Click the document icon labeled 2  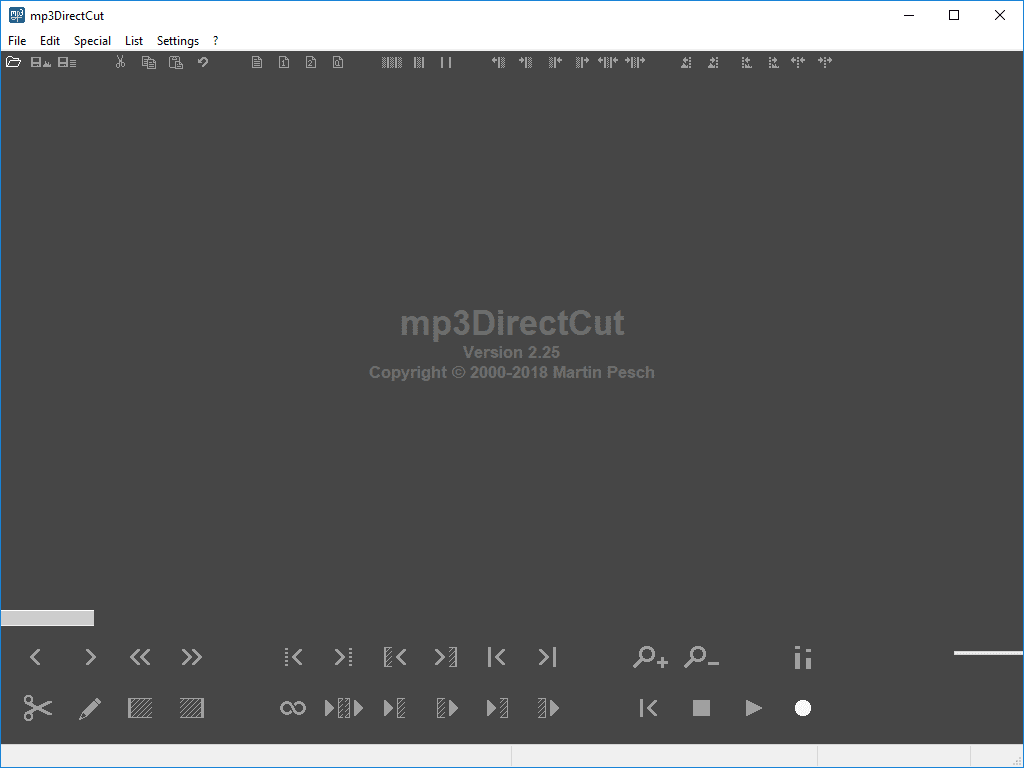click(311, 62)
